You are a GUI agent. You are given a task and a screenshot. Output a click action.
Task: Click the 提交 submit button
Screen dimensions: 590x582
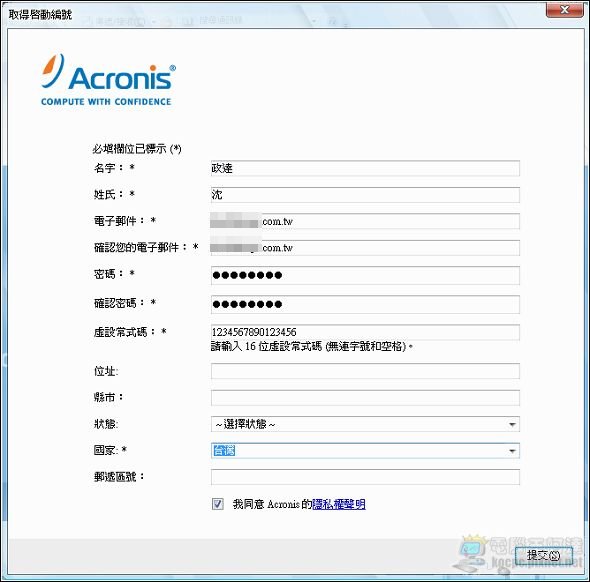click(x=543, y=555)
